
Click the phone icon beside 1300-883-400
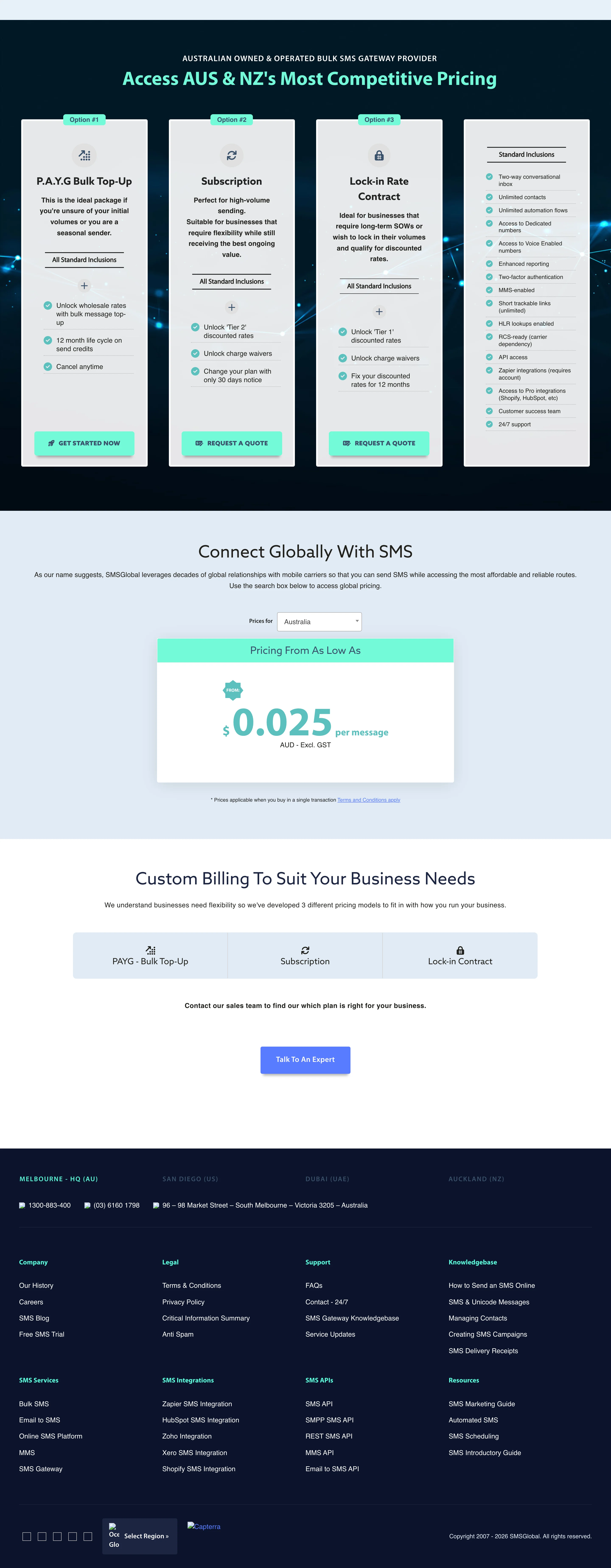click(x=22, y=1205)
